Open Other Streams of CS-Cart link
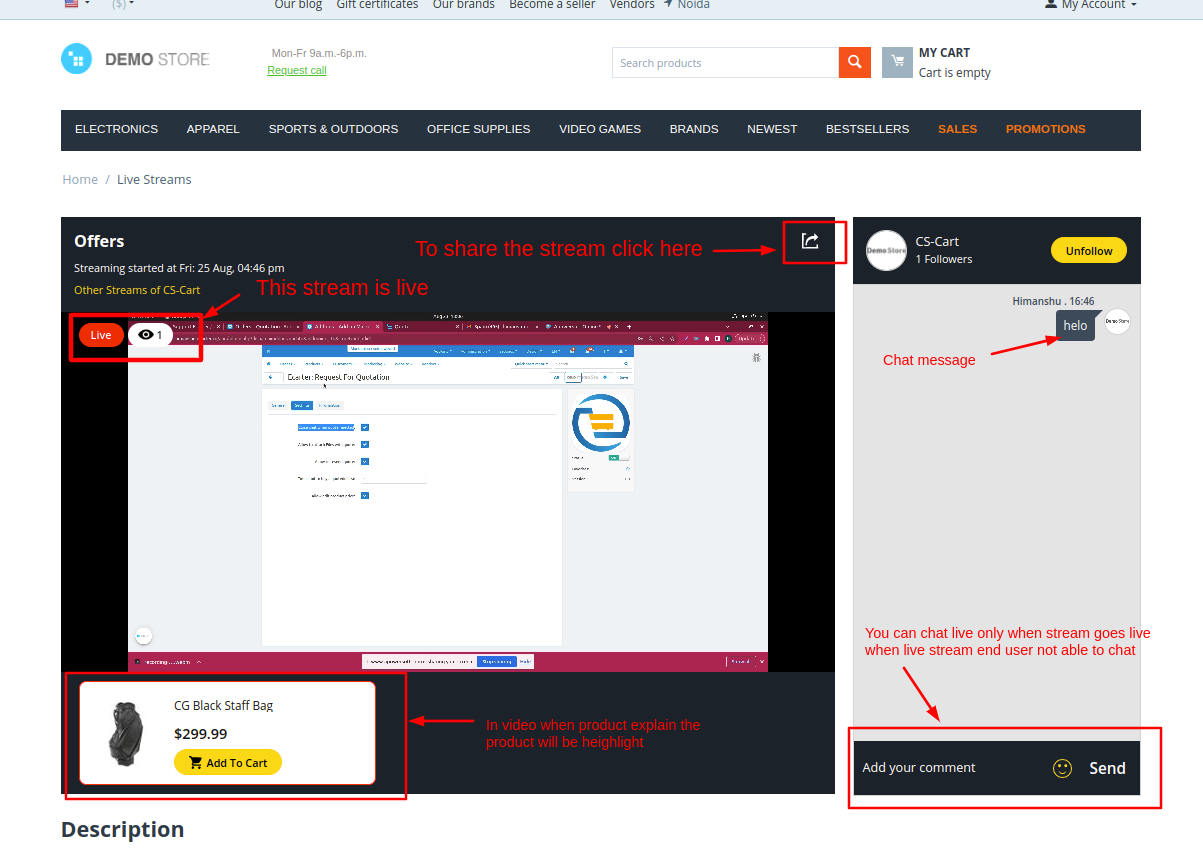Viewport: 1203px width, 861px height. (x=137, y=290)
